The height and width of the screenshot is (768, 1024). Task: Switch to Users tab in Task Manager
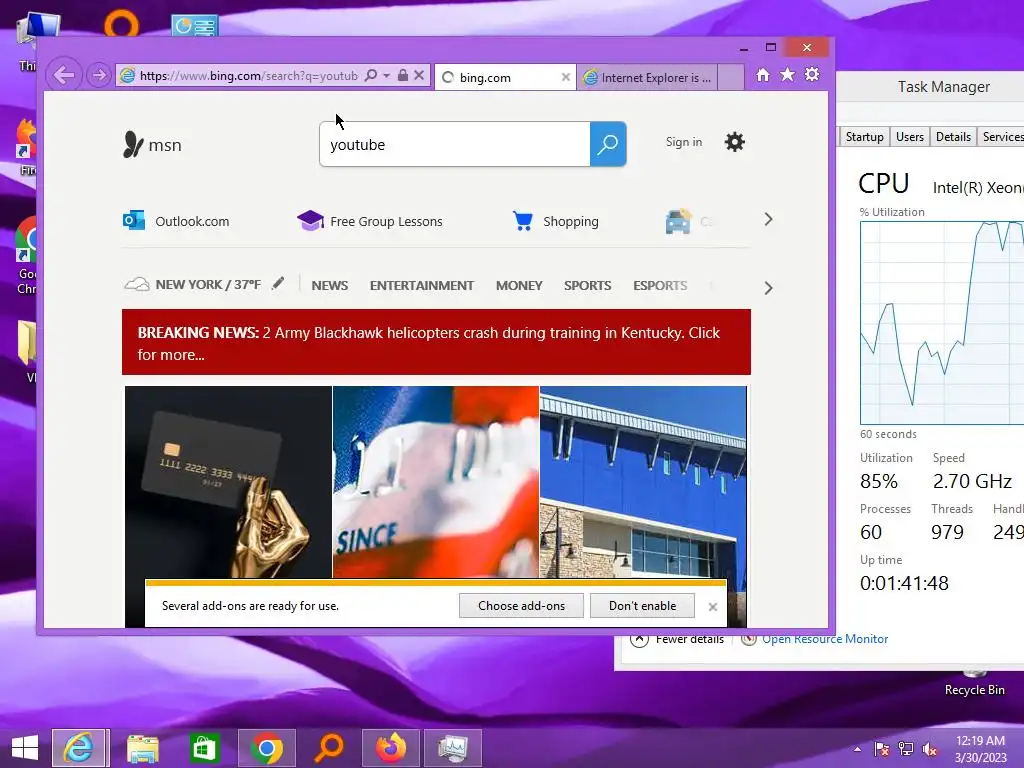click(x=910, y=136)
